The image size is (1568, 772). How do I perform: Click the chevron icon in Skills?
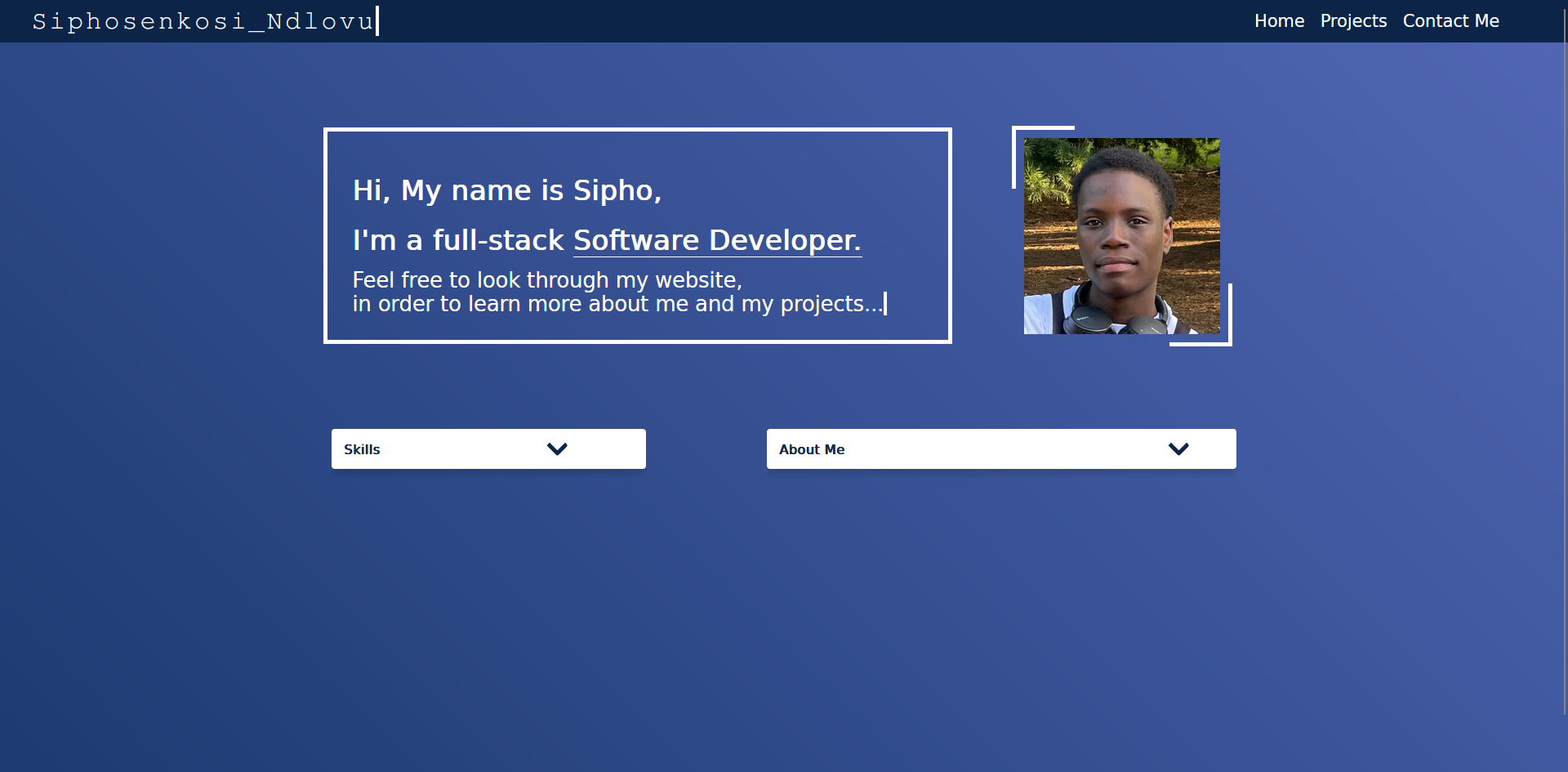point(557,448)
